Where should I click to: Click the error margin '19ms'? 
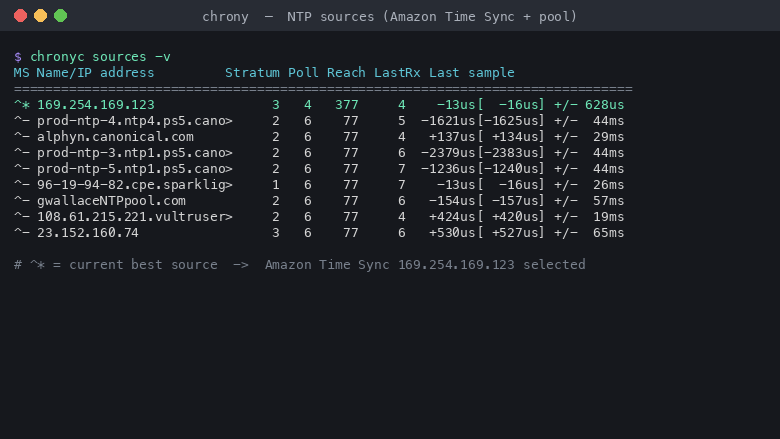pos(608,216)
